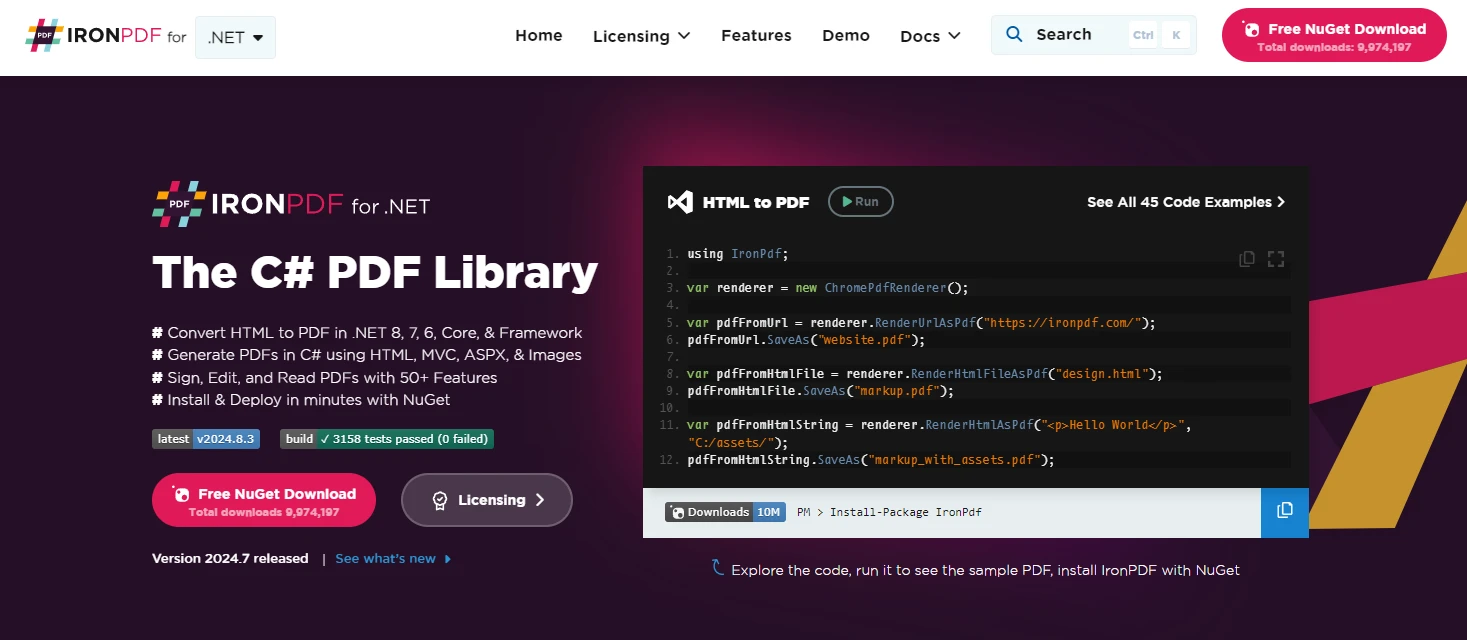
Task: Click the 'Convert HTML to PDF' feature line
Action: point(367,333)
